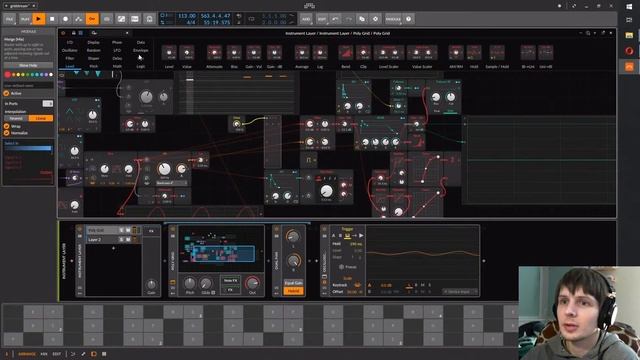Toggle the orange overdub button
The width and height of the screenshot is (640, 360).
click(92, 19)
